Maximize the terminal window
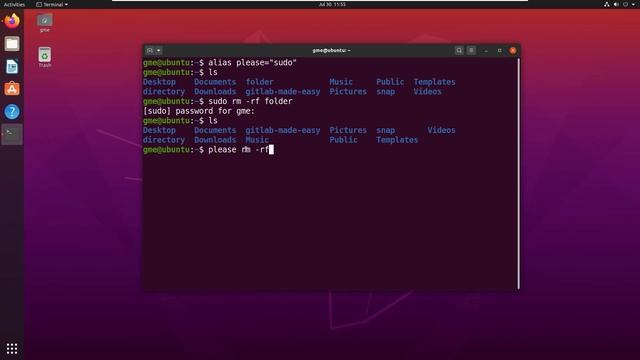The width and height of the screenshot is (640, 360). click(500, 51)
